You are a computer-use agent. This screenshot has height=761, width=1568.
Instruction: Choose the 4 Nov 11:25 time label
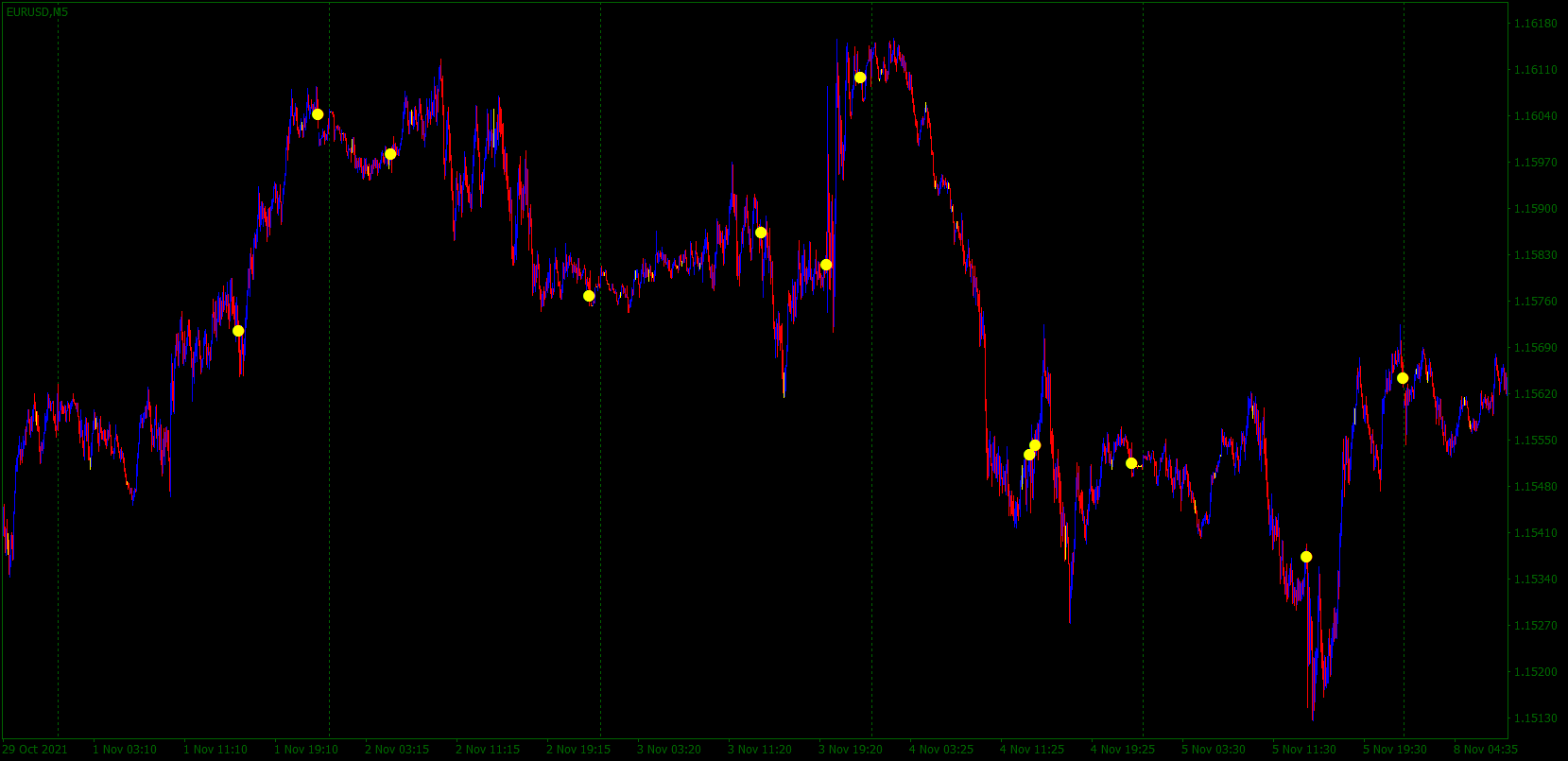pyautogui.click(x=1032, y=750)
